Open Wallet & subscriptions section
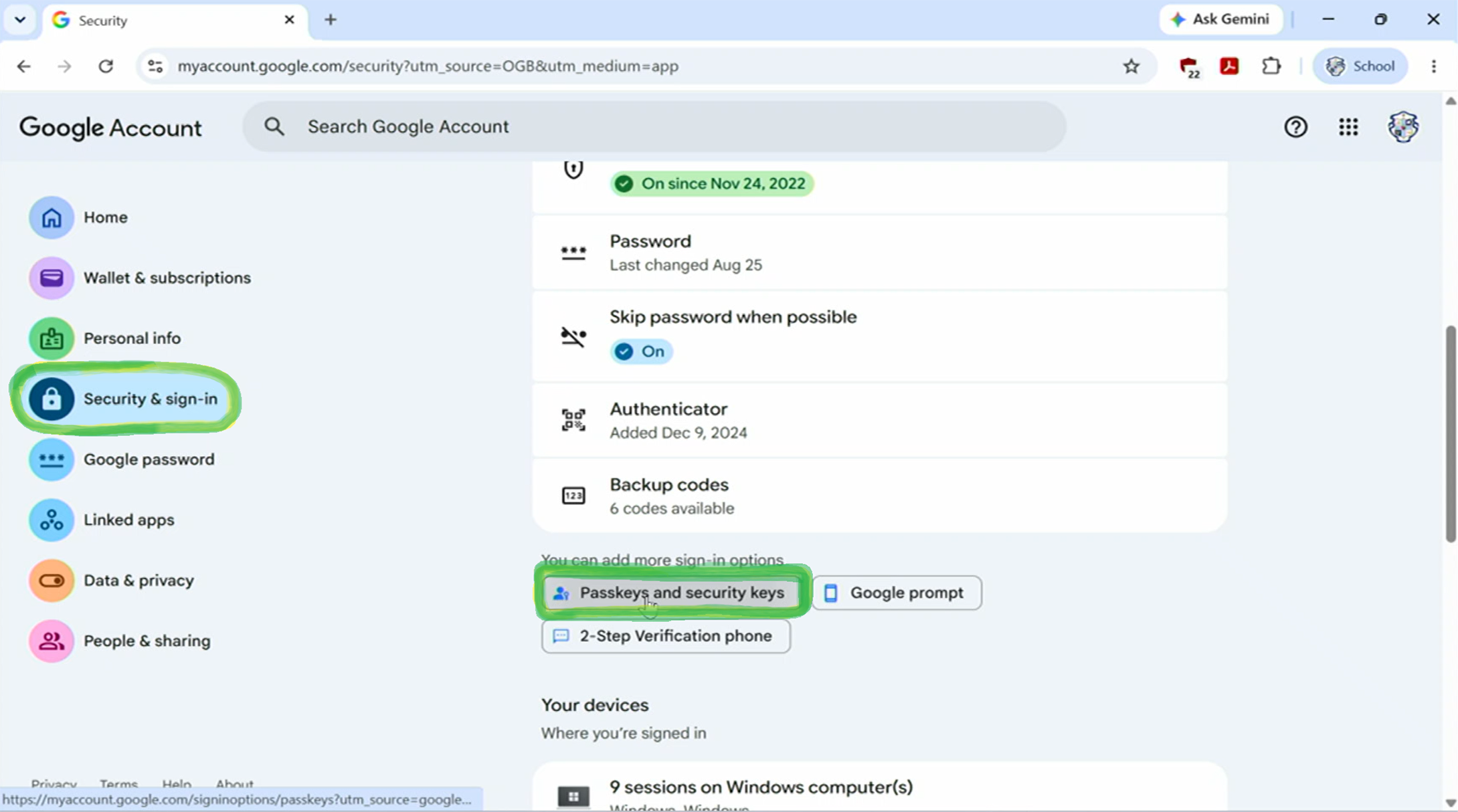The image size is (1458, 812). click(140, 278)
